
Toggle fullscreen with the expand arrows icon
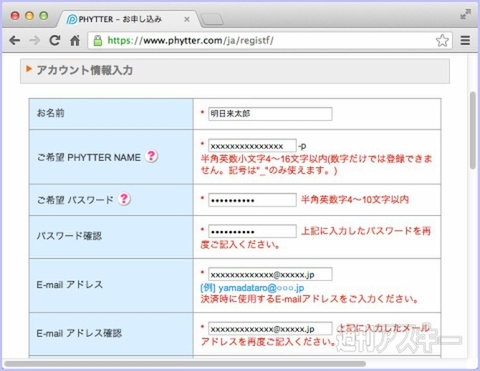click(x=465, y=14)
